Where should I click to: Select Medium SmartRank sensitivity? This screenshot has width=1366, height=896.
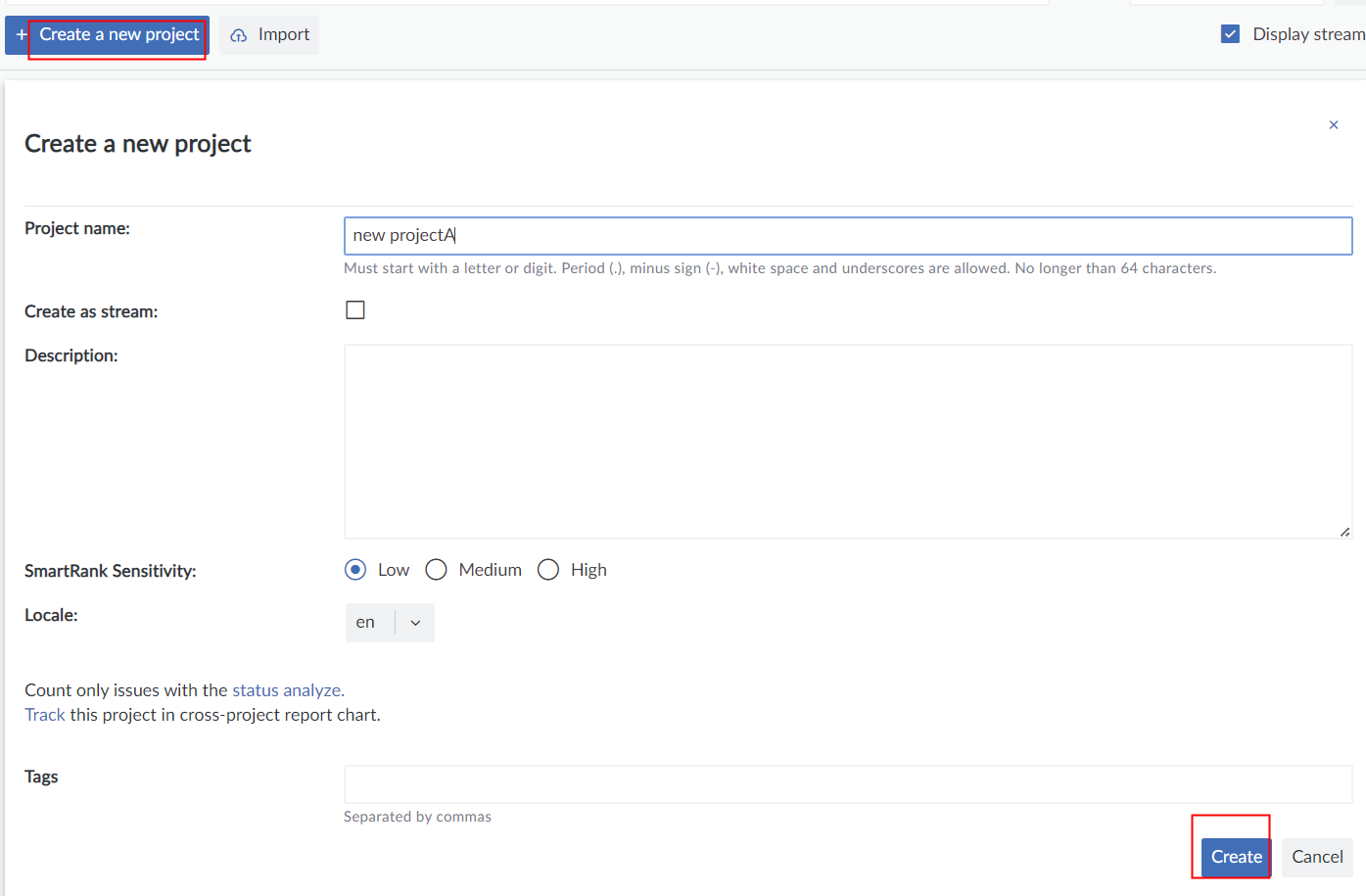(x=436, y=570)
